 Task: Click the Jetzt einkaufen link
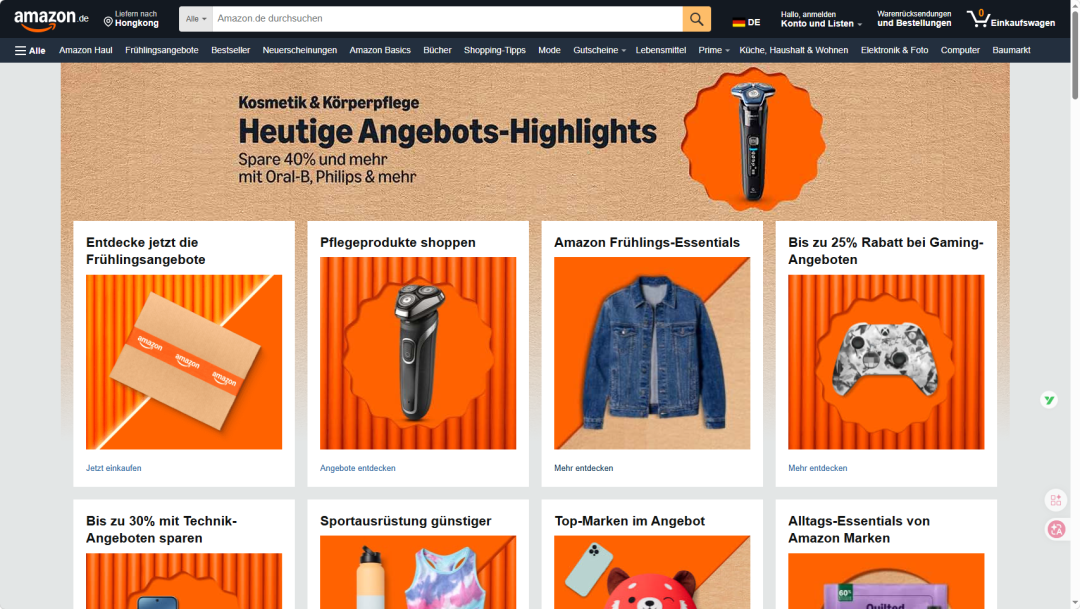click(x=114, y=468)
